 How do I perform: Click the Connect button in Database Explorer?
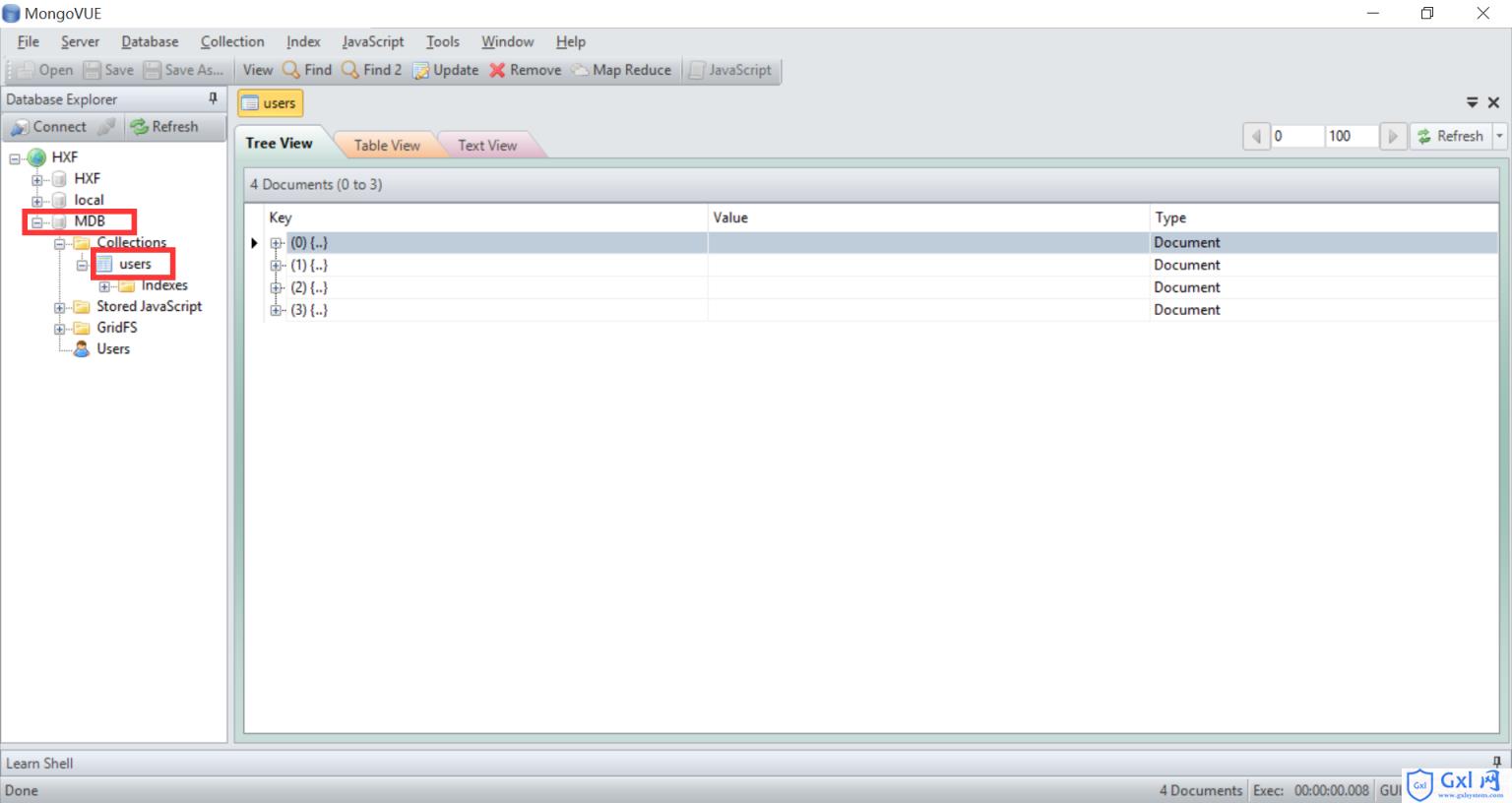click(x=49, y=127)
